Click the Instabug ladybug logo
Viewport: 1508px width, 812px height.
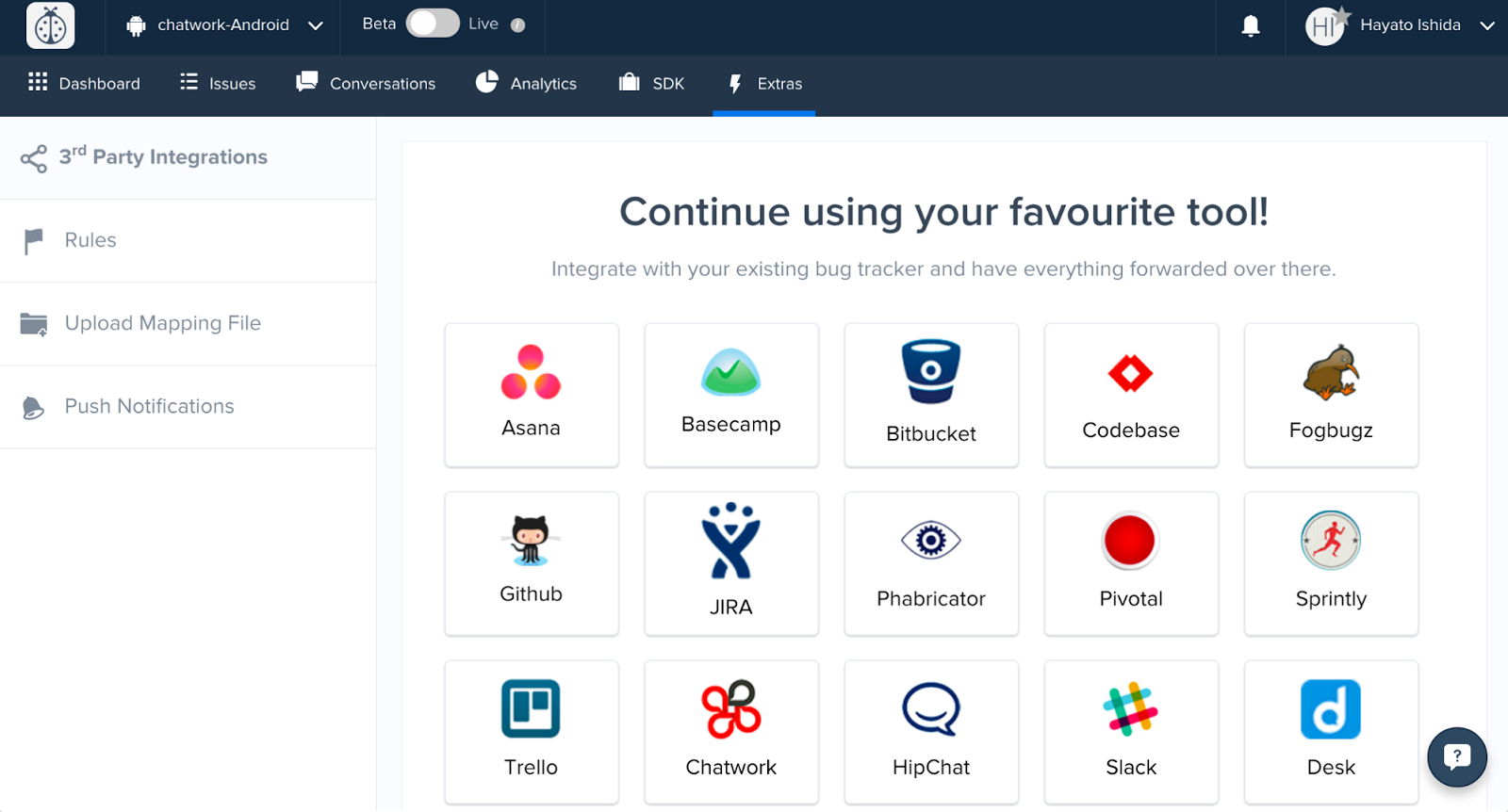[x=51, y=25]
